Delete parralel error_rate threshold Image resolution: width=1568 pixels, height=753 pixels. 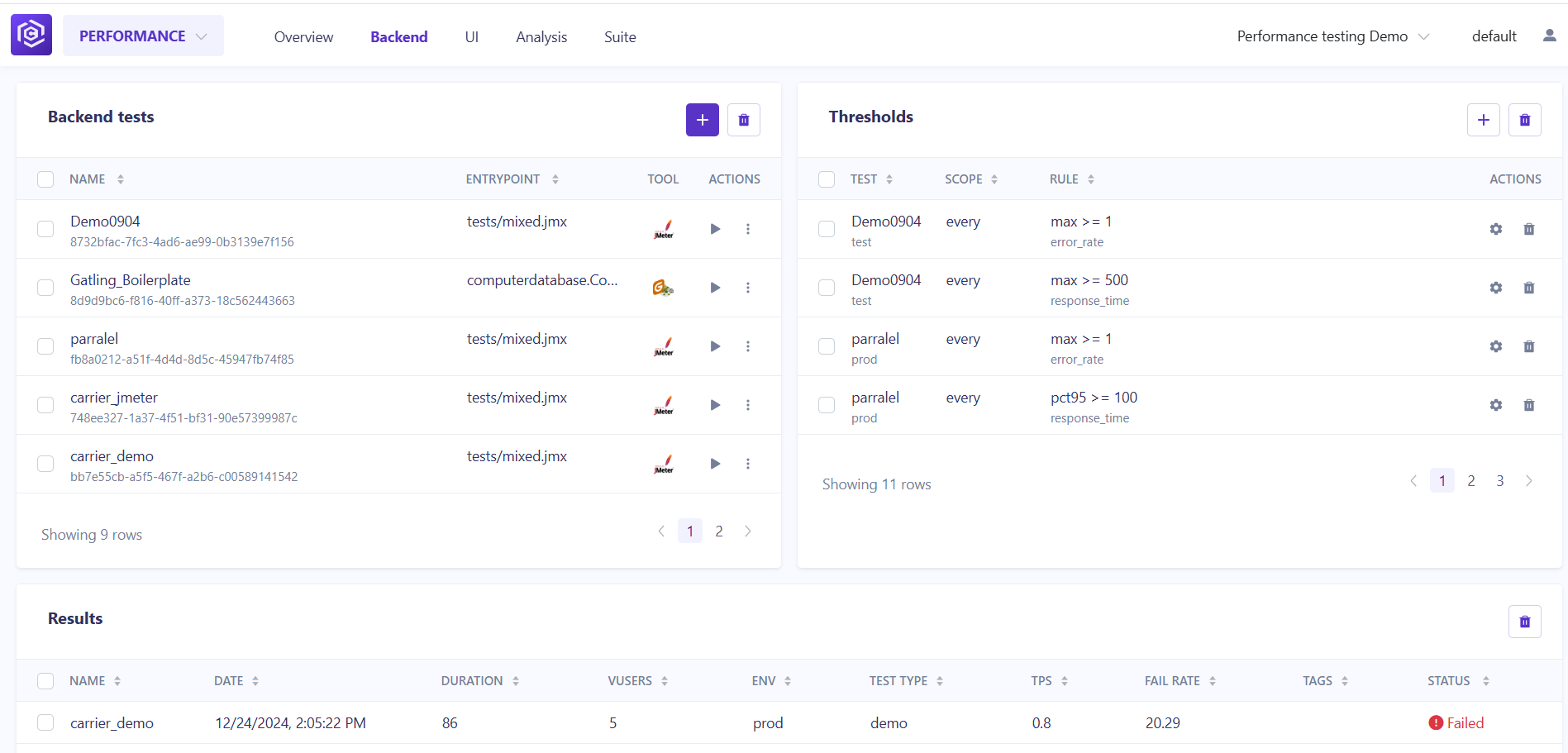1528,346
